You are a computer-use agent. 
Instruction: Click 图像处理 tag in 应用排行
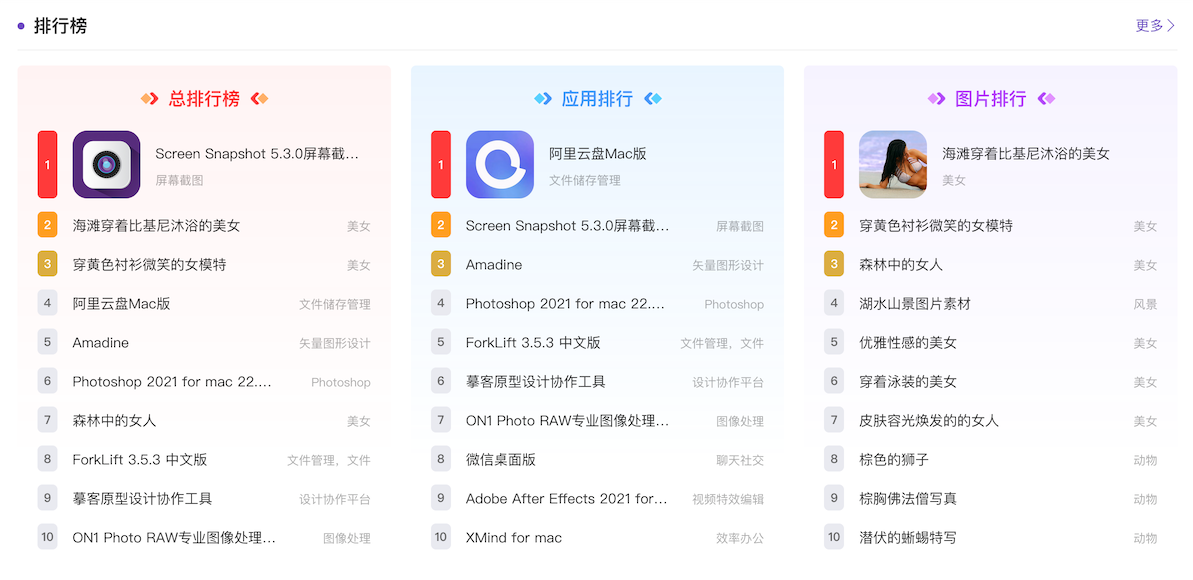pyautogui.click(x=740, y=421)
